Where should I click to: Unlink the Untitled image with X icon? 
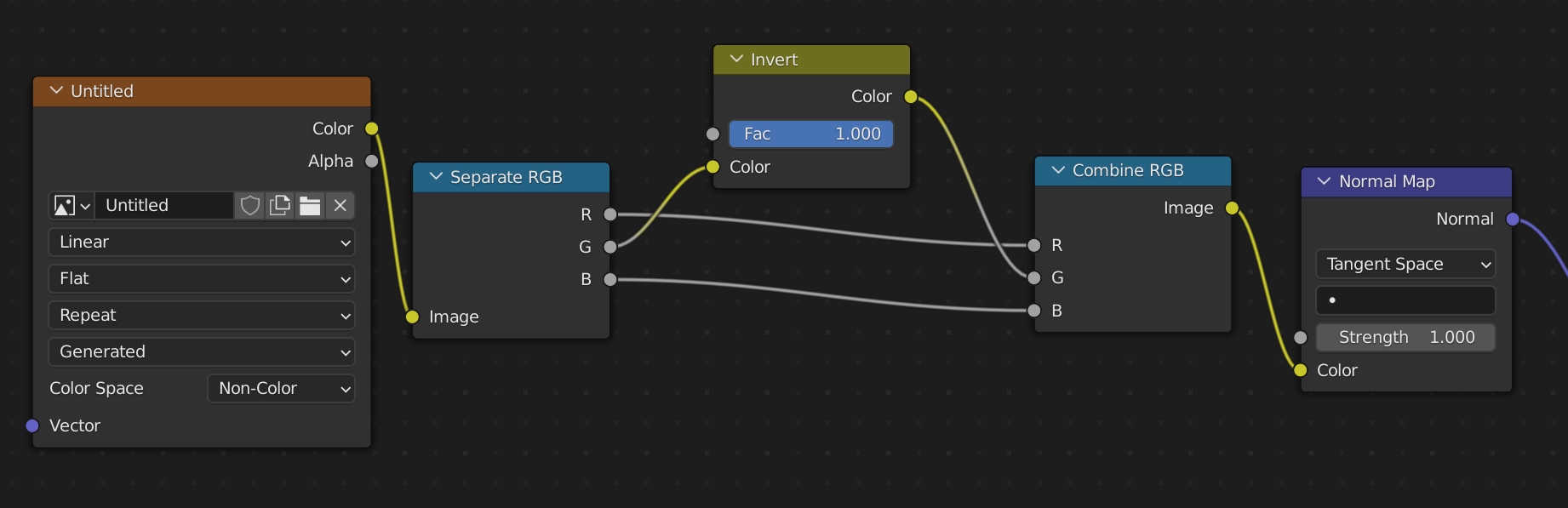(340, 206)
